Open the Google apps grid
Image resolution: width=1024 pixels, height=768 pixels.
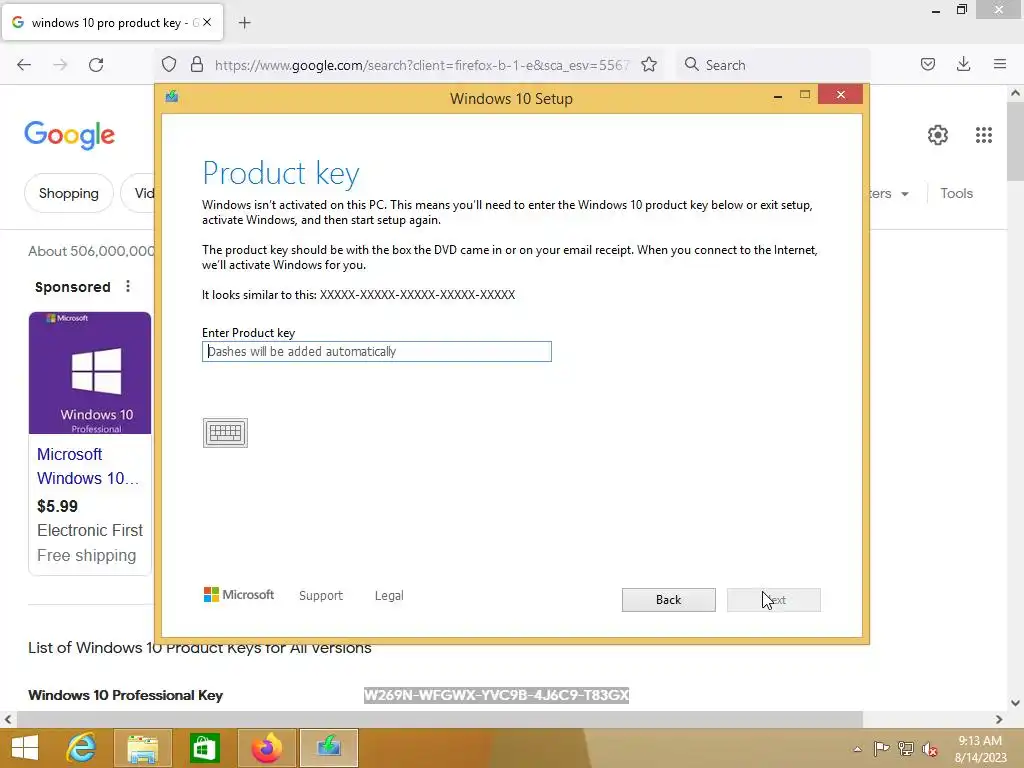[984, 135]
